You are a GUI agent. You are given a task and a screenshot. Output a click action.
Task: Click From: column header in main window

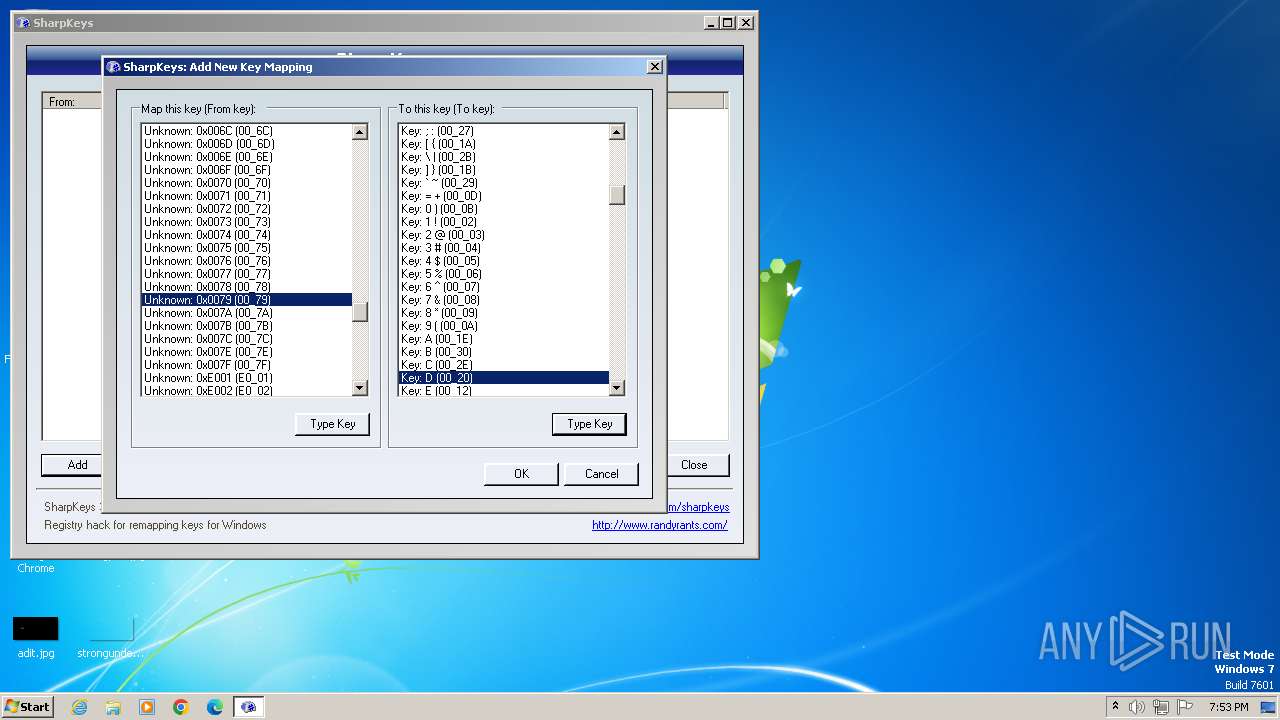pos(72,102)
